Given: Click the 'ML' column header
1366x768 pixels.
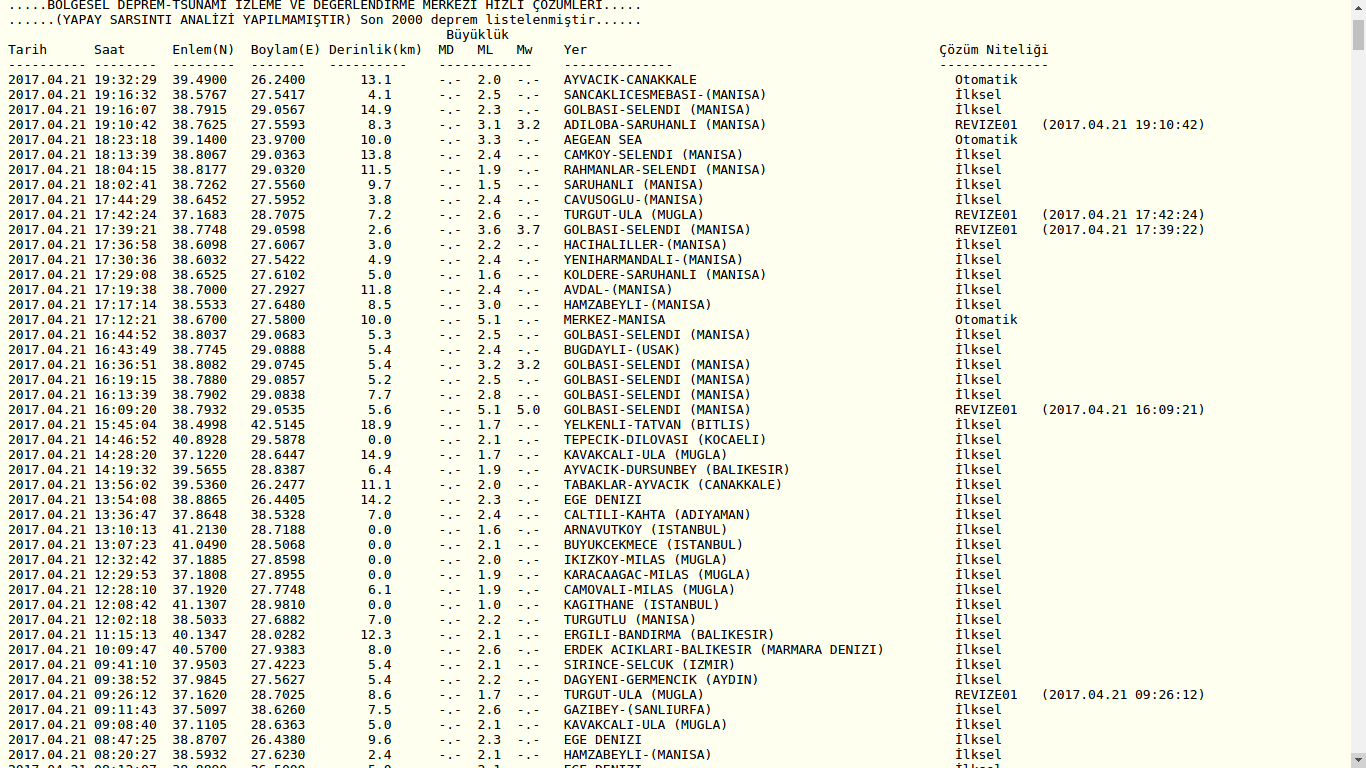Looking at the screenshot, I should (x=485, y=50).
